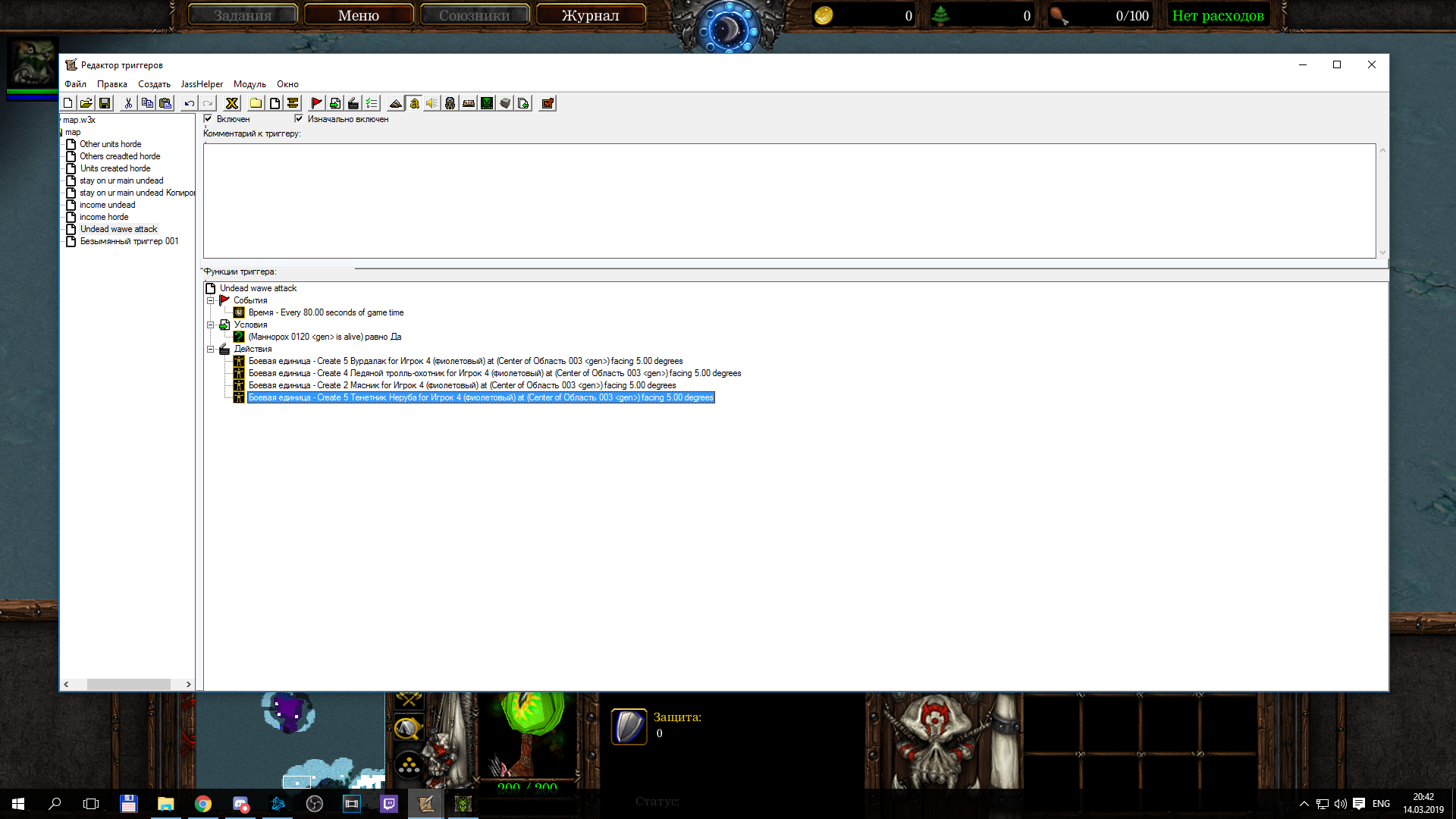Click the Журнал button in the game bar
This screenshot has height=819, width=1456.
tap(590, 15)
